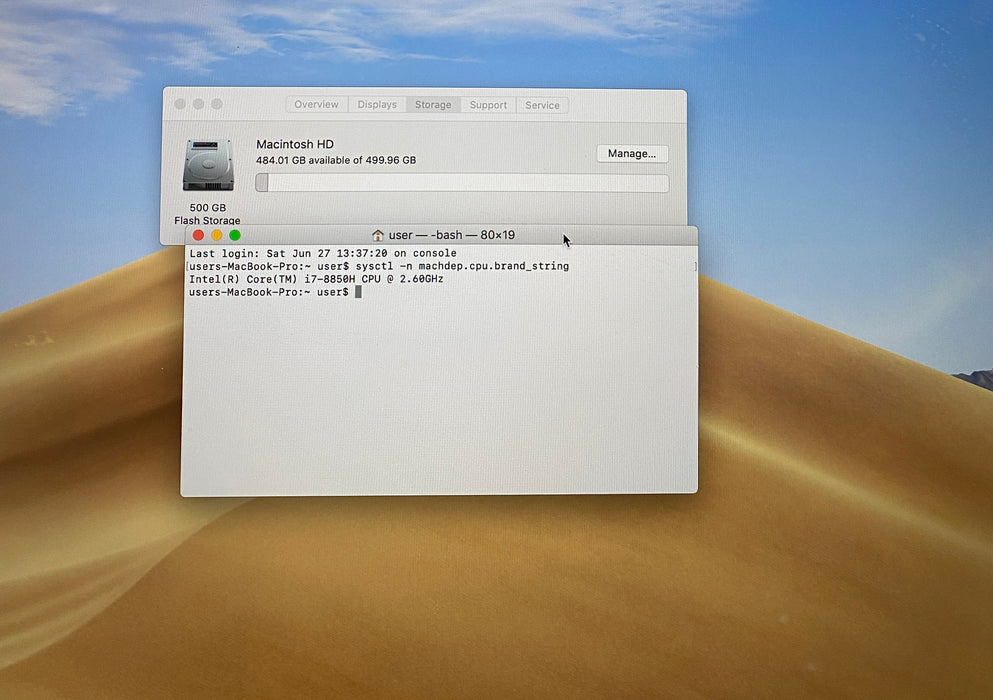Image resolution: width=993 pixels, height=700 pixels.
Task: Click the '500 GB' label under drive
Action: pos(208,207)
